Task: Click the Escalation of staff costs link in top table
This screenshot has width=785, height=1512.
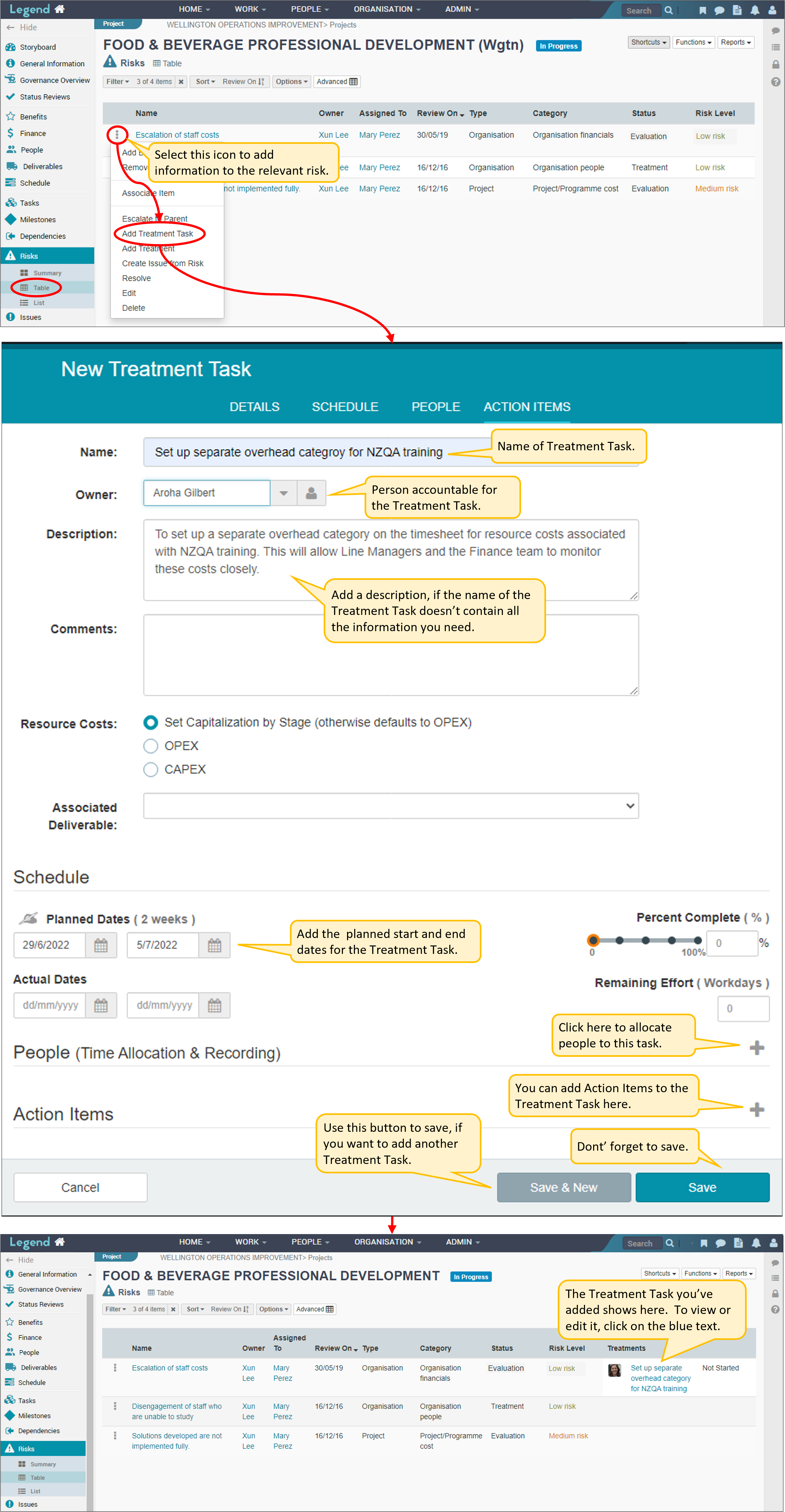Action: tap(177, 135)
